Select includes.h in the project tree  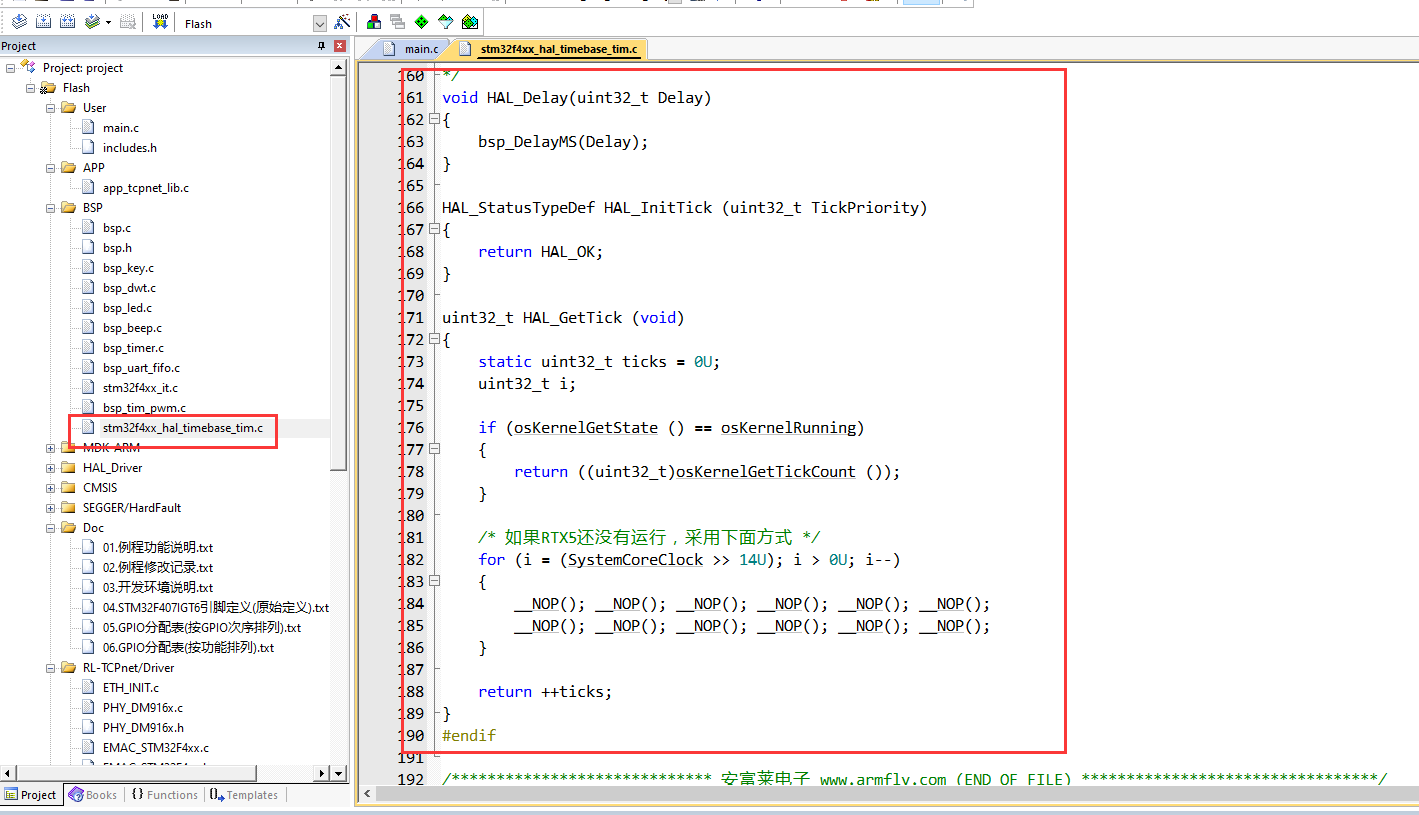[129, 148]
